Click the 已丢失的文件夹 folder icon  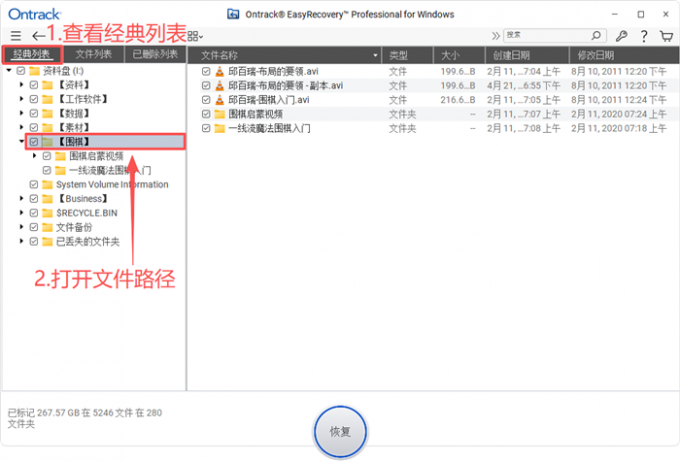click(x=47, y=242)
